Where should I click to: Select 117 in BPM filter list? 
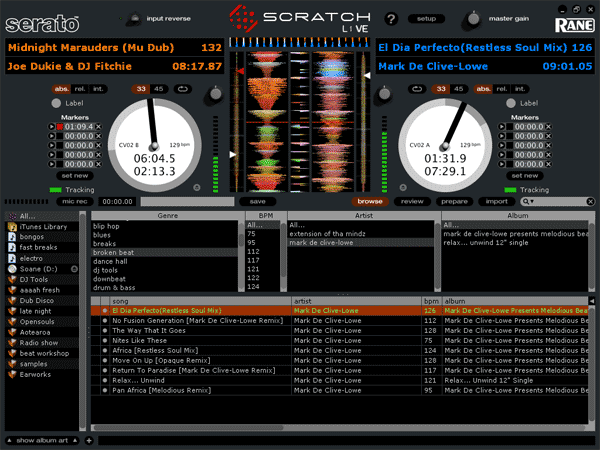tap(263, 261)
